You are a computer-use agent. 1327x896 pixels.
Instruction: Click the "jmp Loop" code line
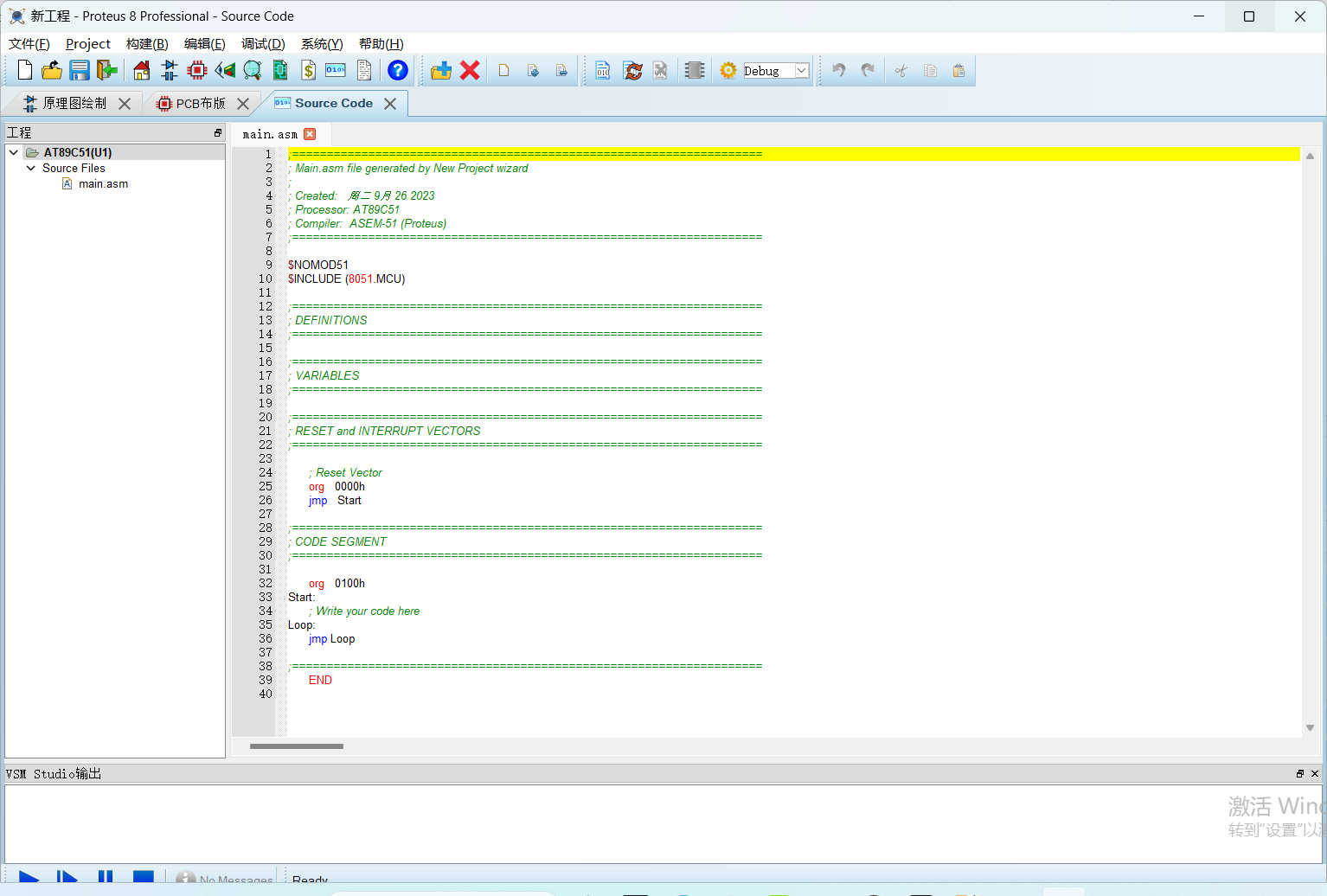[x=331, y=638]
